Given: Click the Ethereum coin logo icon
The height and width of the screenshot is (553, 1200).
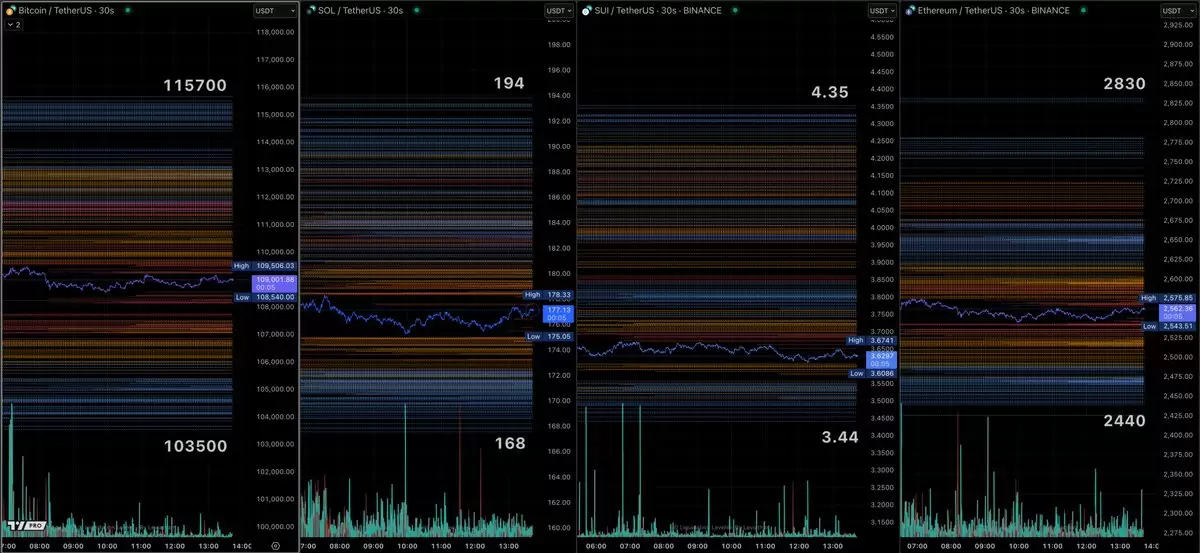Looking at the screenshot, I should point(909,10).
